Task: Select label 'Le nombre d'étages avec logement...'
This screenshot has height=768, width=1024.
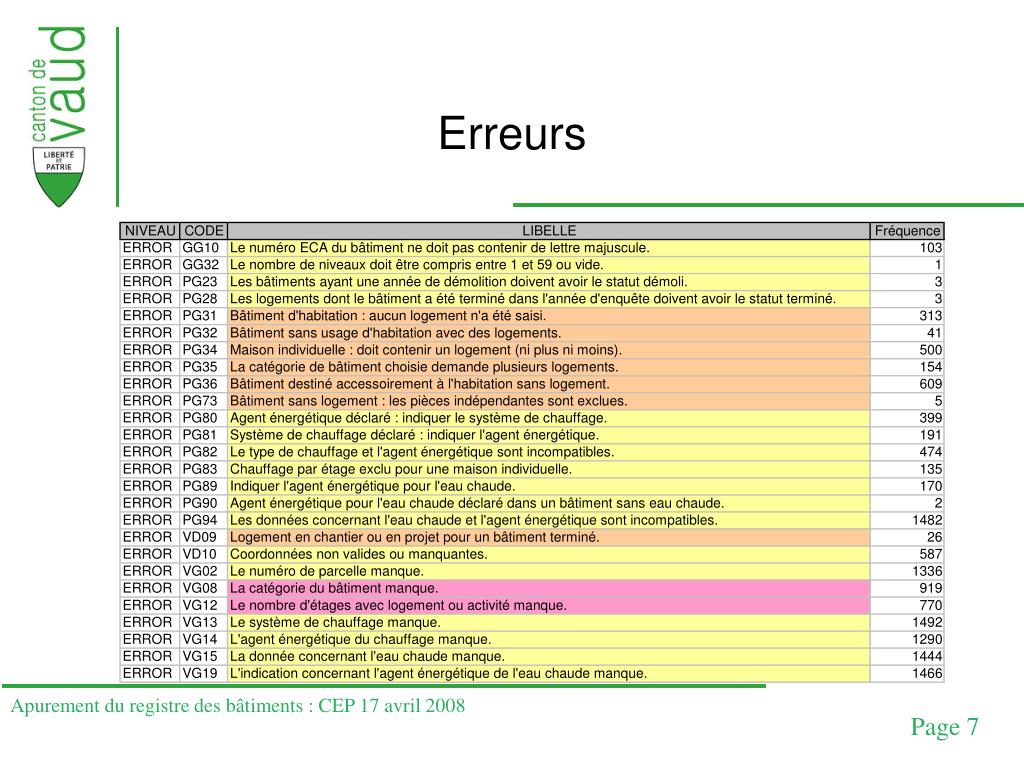Action: tap(398, 605)
